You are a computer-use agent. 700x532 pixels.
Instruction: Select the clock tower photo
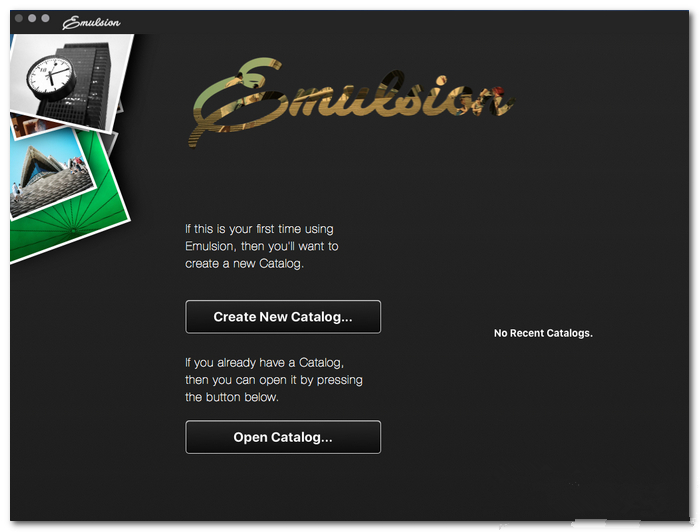[x=71, y=83]
